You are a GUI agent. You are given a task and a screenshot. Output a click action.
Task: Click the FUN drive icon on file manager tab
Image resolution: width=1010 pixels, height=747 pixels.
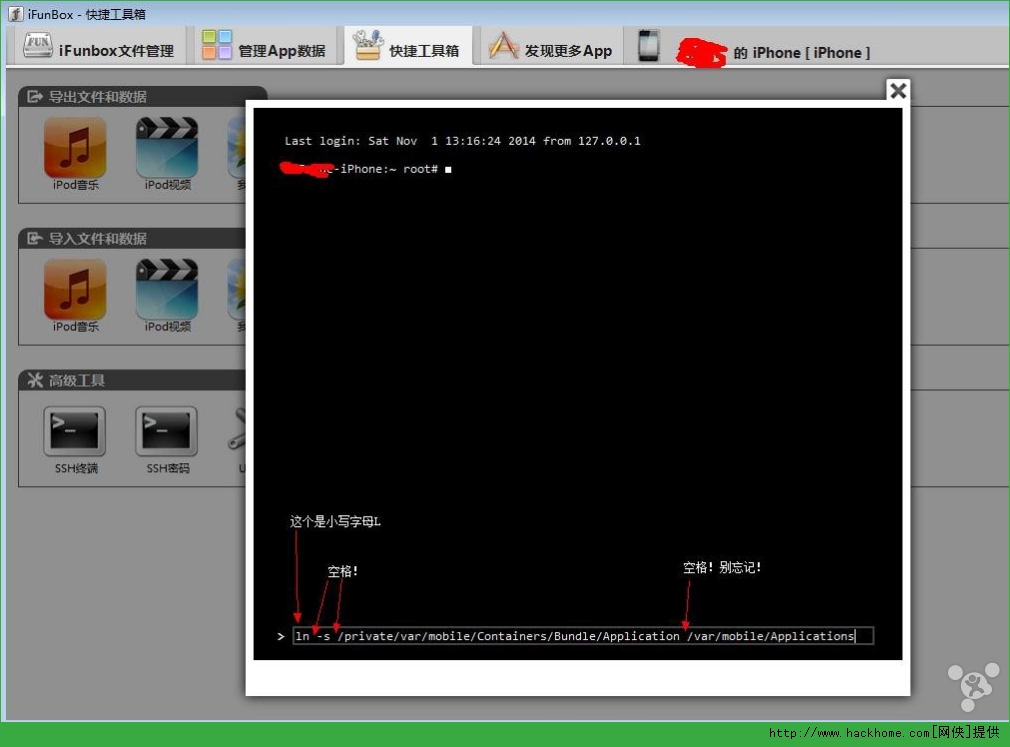[x=38, y=44]
